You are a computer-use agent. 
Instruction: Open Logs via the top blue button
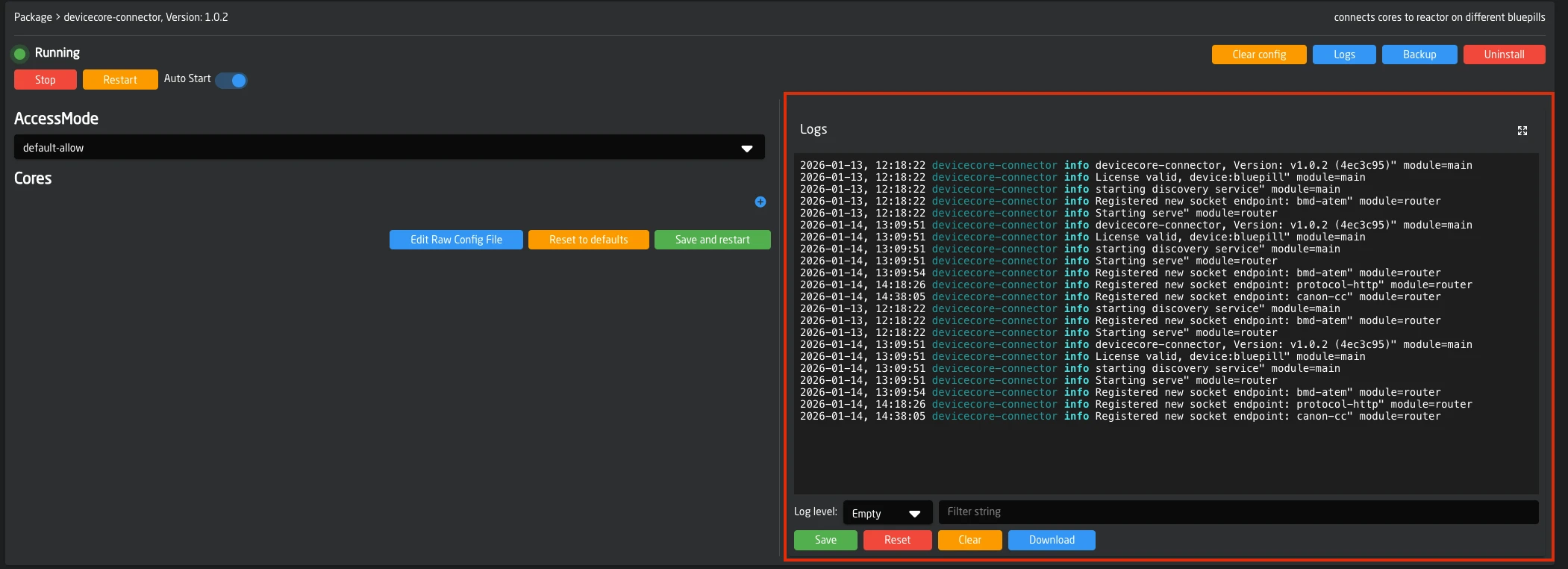pyautogui.click(x=1344, y=55)
